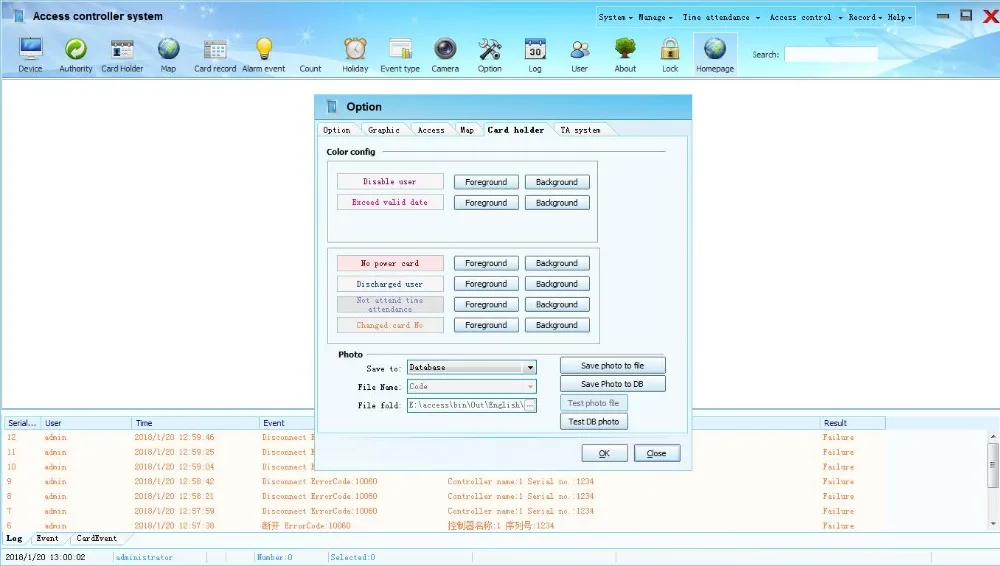Open the Alarm event lightbulb icon
1000x566 pixels.
click(263, 54)
